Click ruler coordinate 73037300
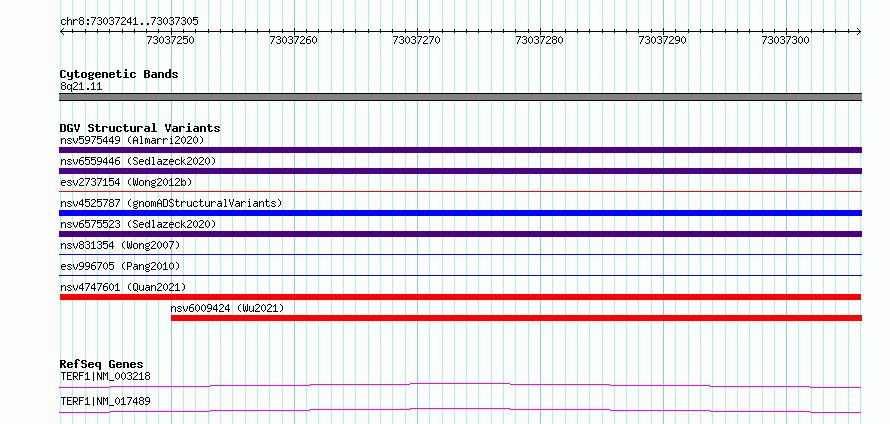The width and height of the screenshot is (890, 424). 786,40
